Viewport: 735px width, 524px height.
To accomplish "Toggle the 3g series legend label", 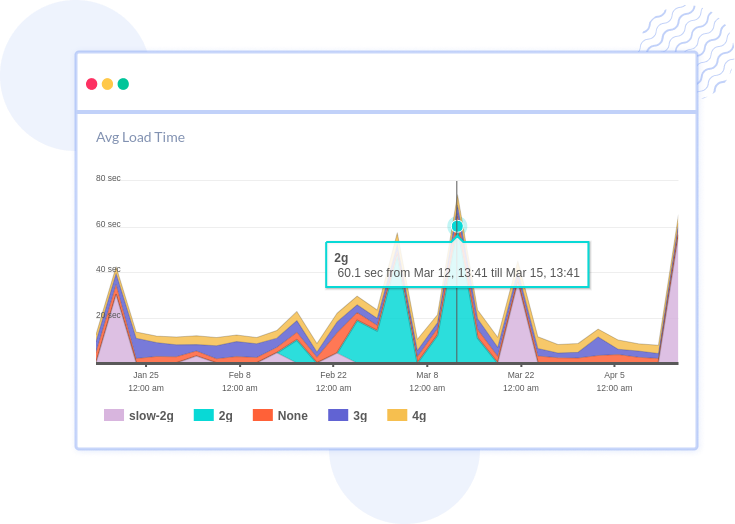I will point(360,416).
